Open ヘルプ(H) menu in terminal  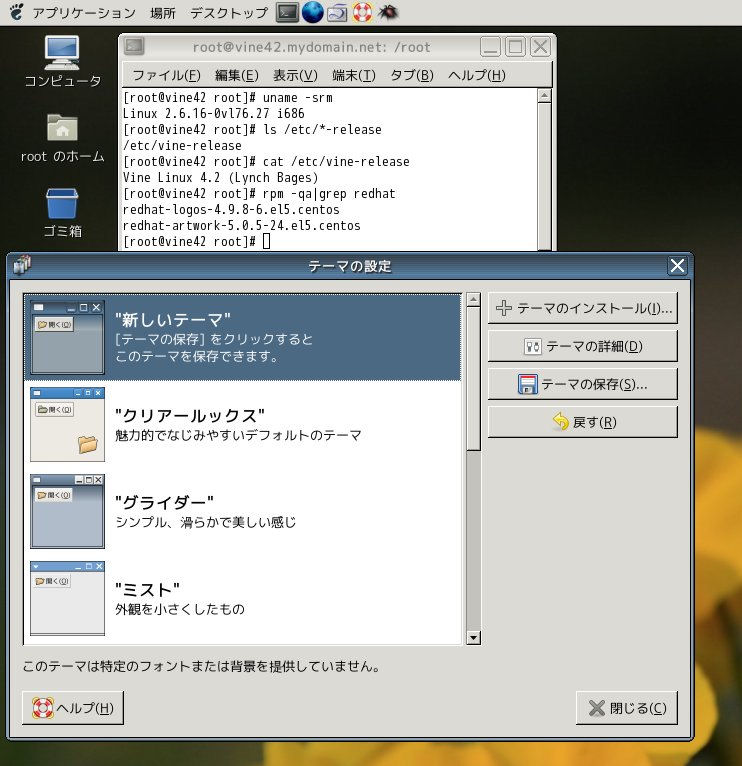(476, 75)
